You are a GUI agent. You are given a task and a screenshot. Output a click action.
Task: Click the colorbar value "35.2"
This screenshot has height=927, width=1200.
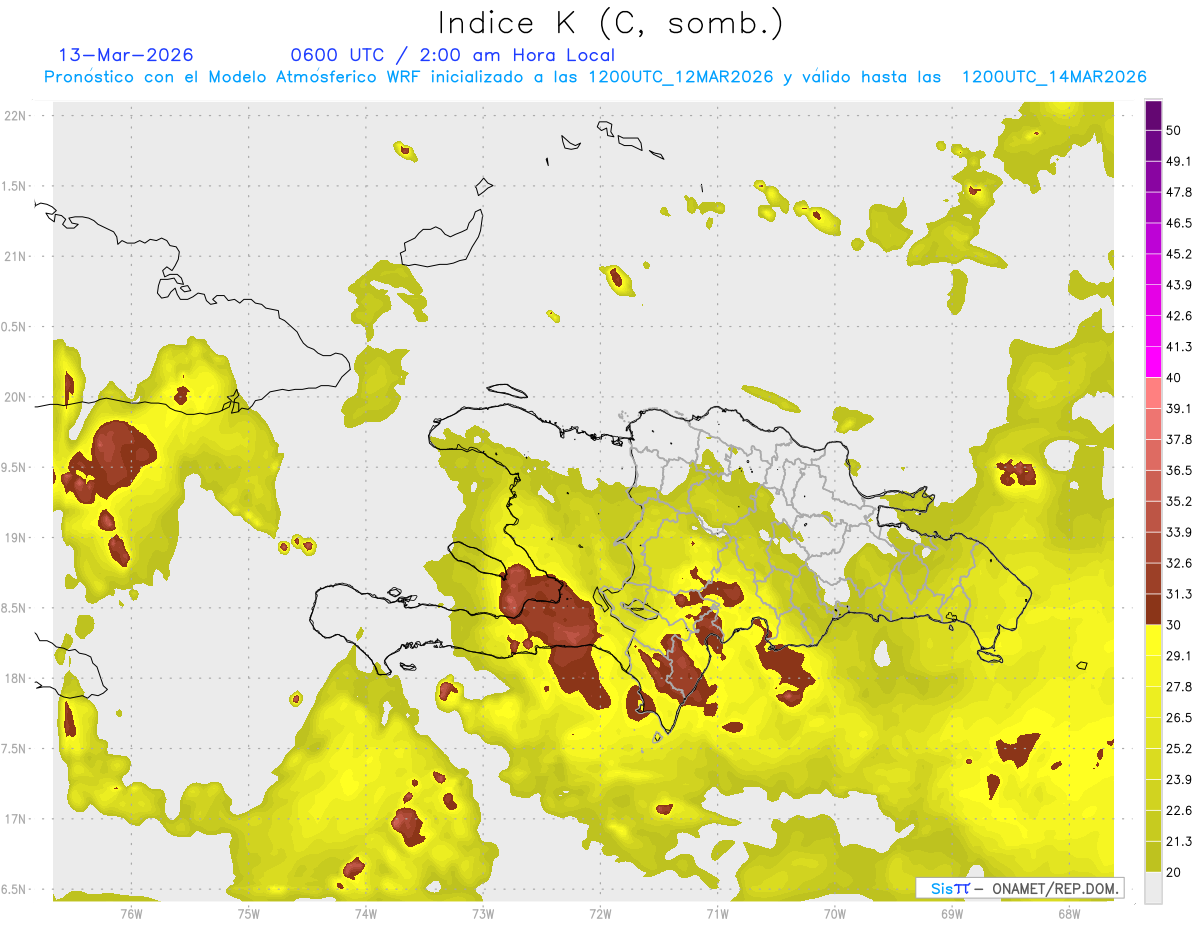pos(1179,501)
